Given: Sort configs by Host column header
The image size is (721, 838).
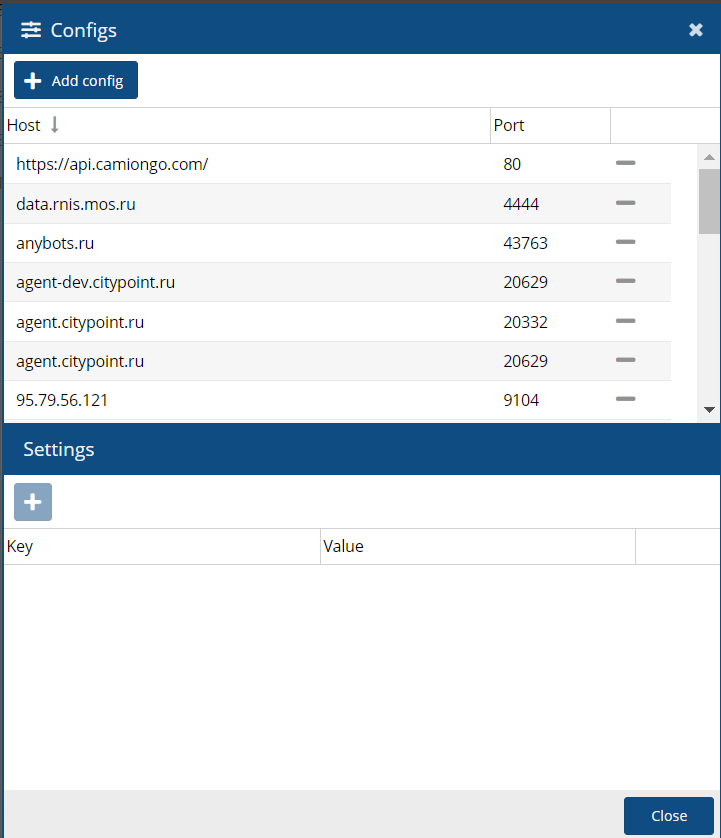Looking at the screenshot, I should pos(24,126).
